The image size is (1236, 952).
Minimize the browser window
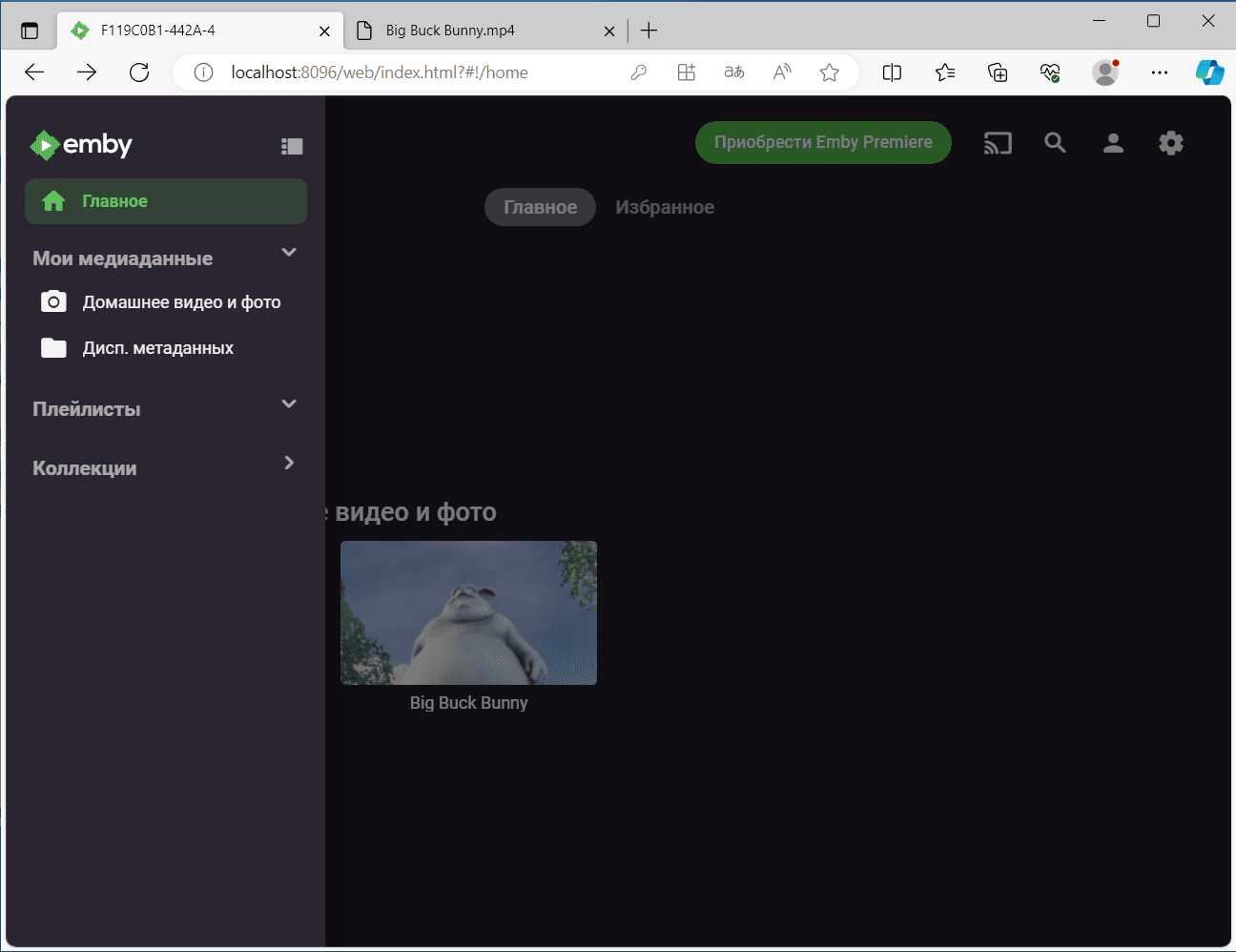point(1099,20)
